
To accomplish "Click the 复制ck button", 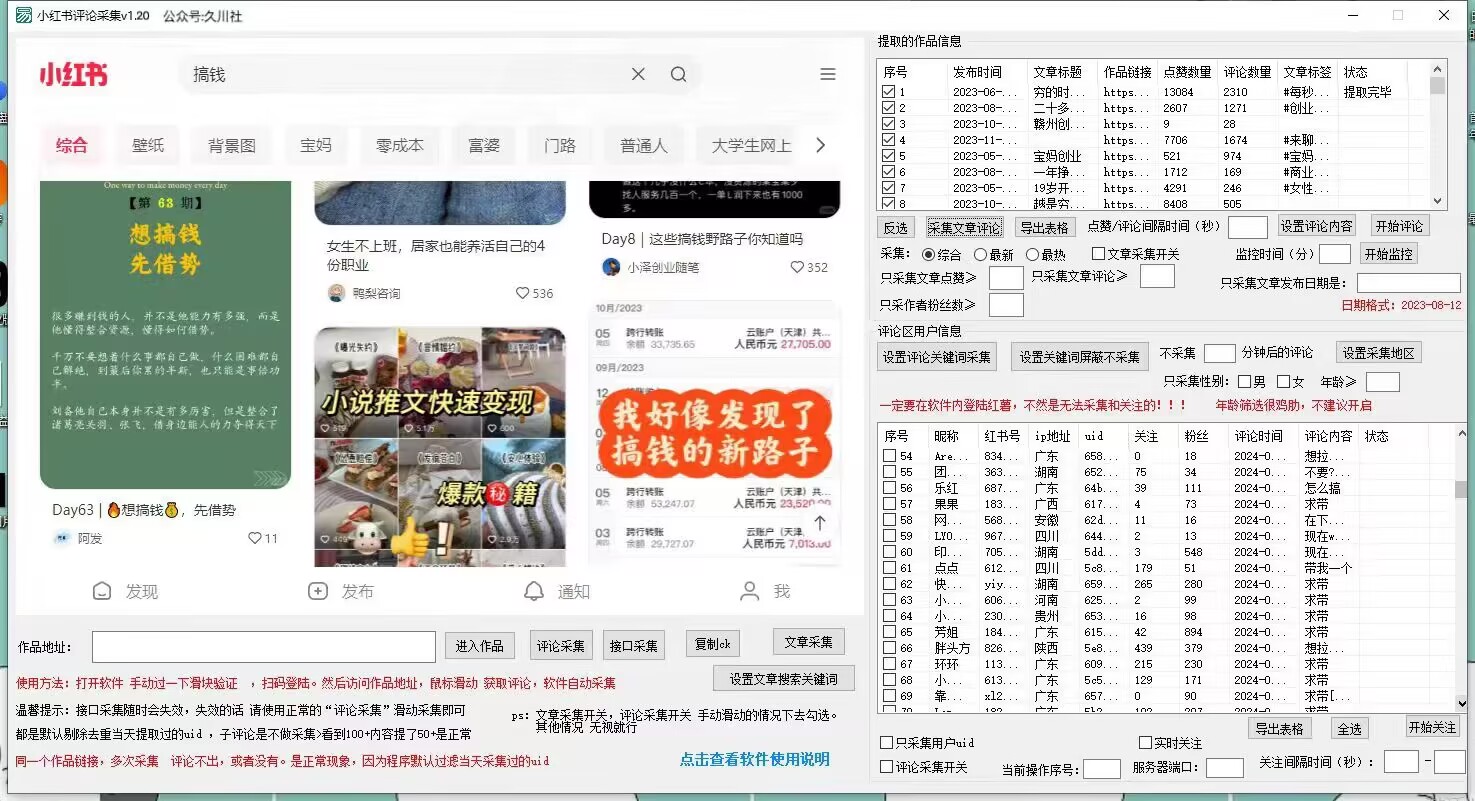I will pyautogui.click(x=712, y=644).
